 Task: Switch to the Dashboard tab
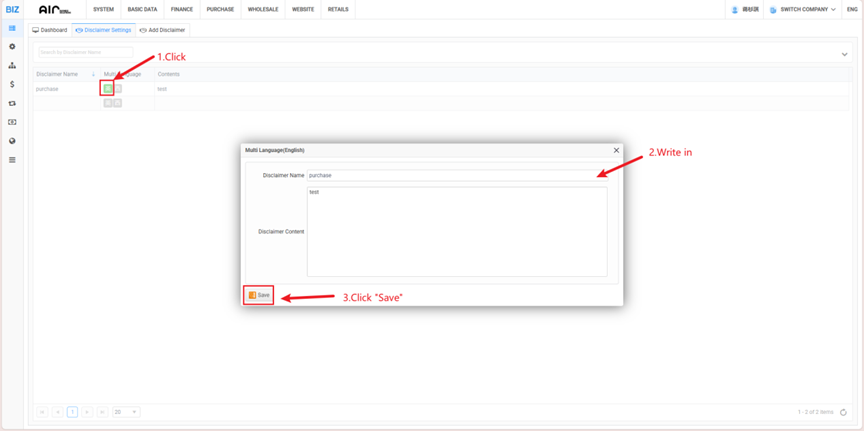coord(50,30)
